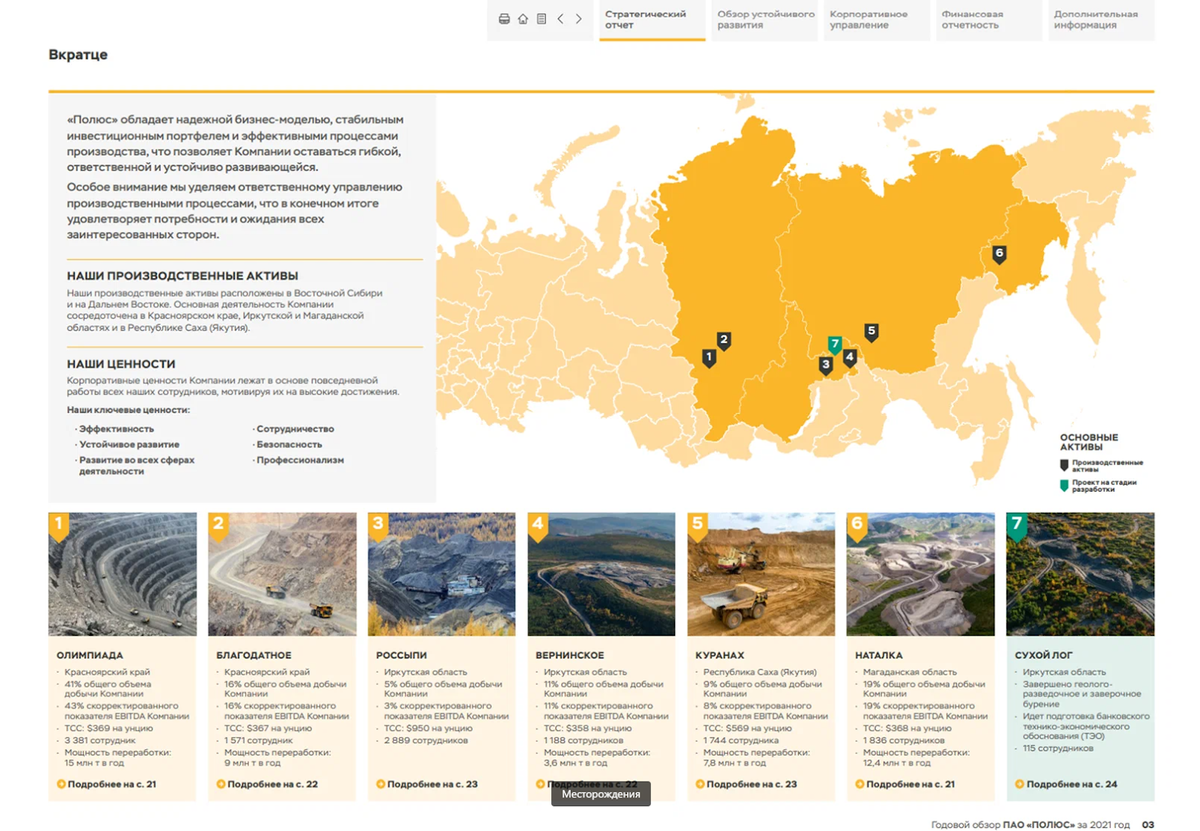Click the number 5 ribbon badge on Куранах card
Viewport: 1200px width, 831px height.
[697, 526]
